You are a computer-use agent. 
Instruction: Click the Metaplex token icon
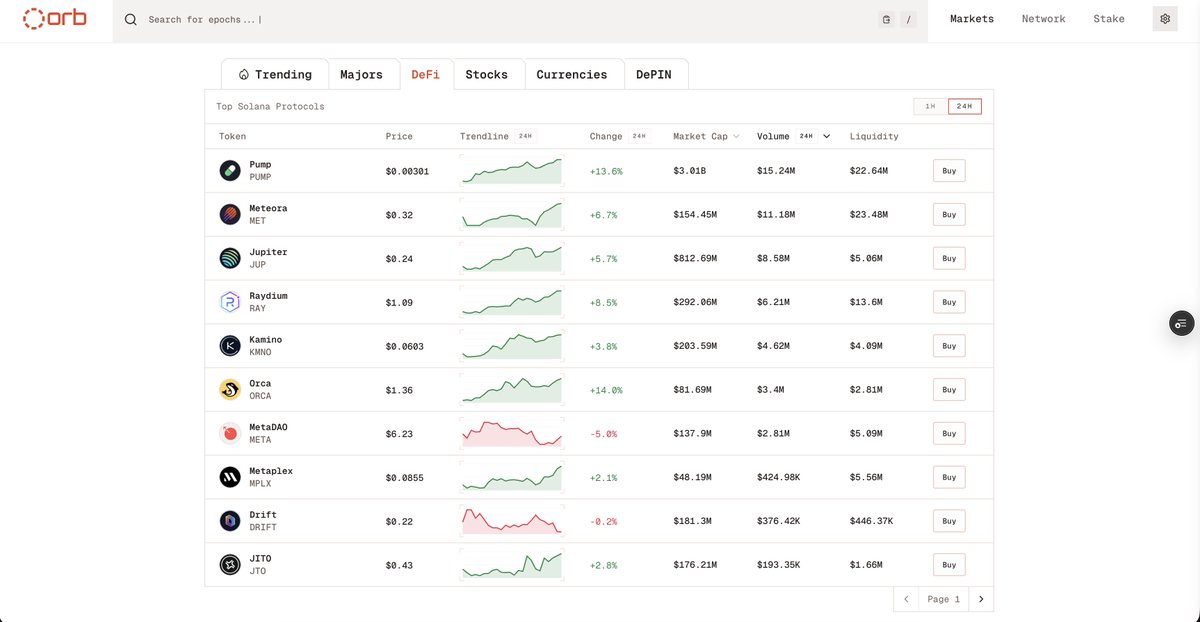point(230,477)
